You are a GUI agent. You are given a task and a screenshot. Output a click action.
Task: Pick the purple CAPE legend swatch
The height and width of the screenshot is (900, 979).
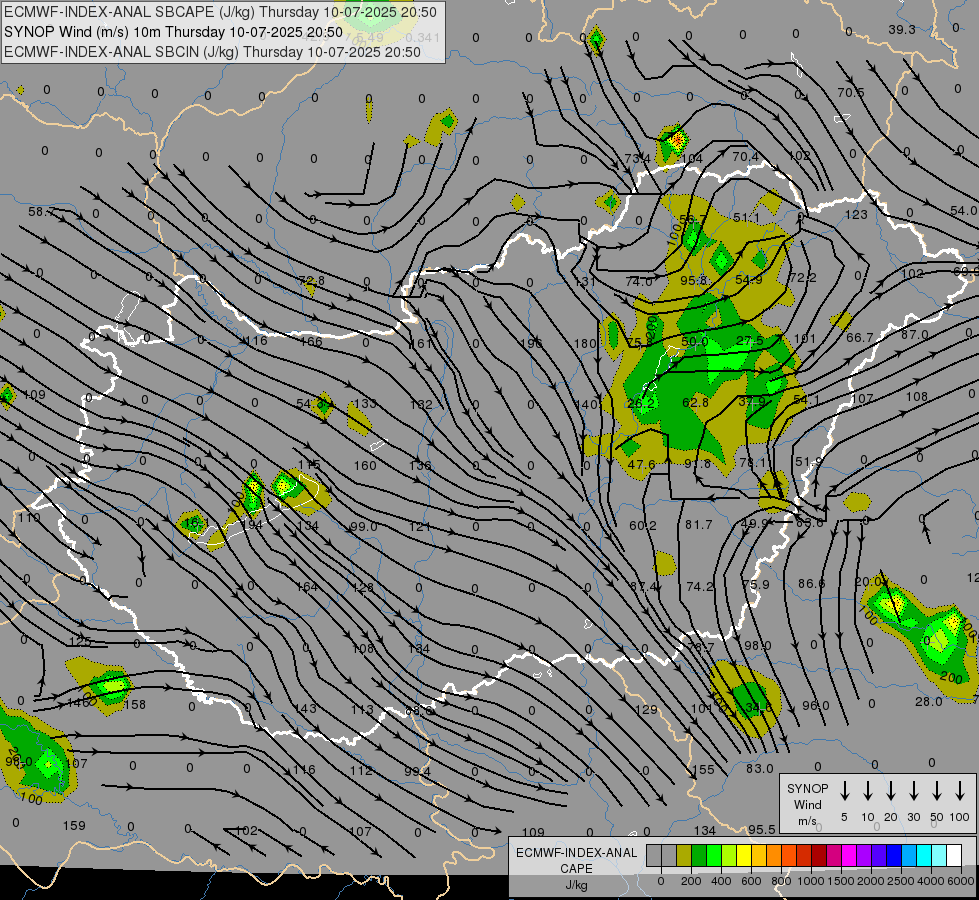(863, 856)
